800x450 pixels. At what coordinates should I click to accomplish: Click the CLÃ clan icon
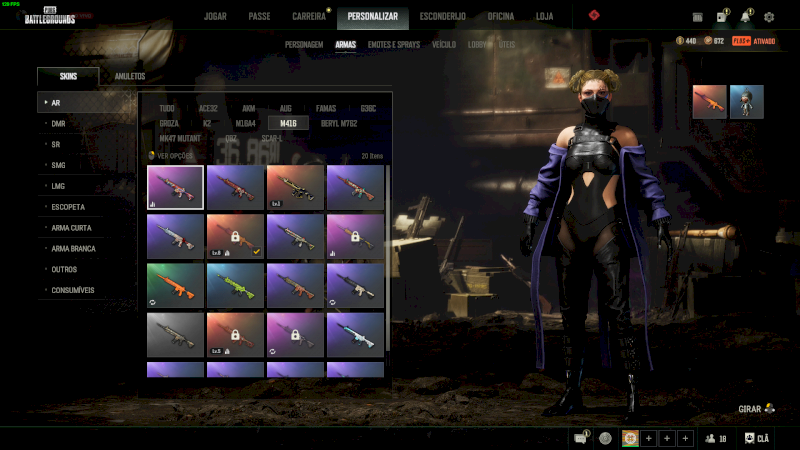(x=757, y=438)
